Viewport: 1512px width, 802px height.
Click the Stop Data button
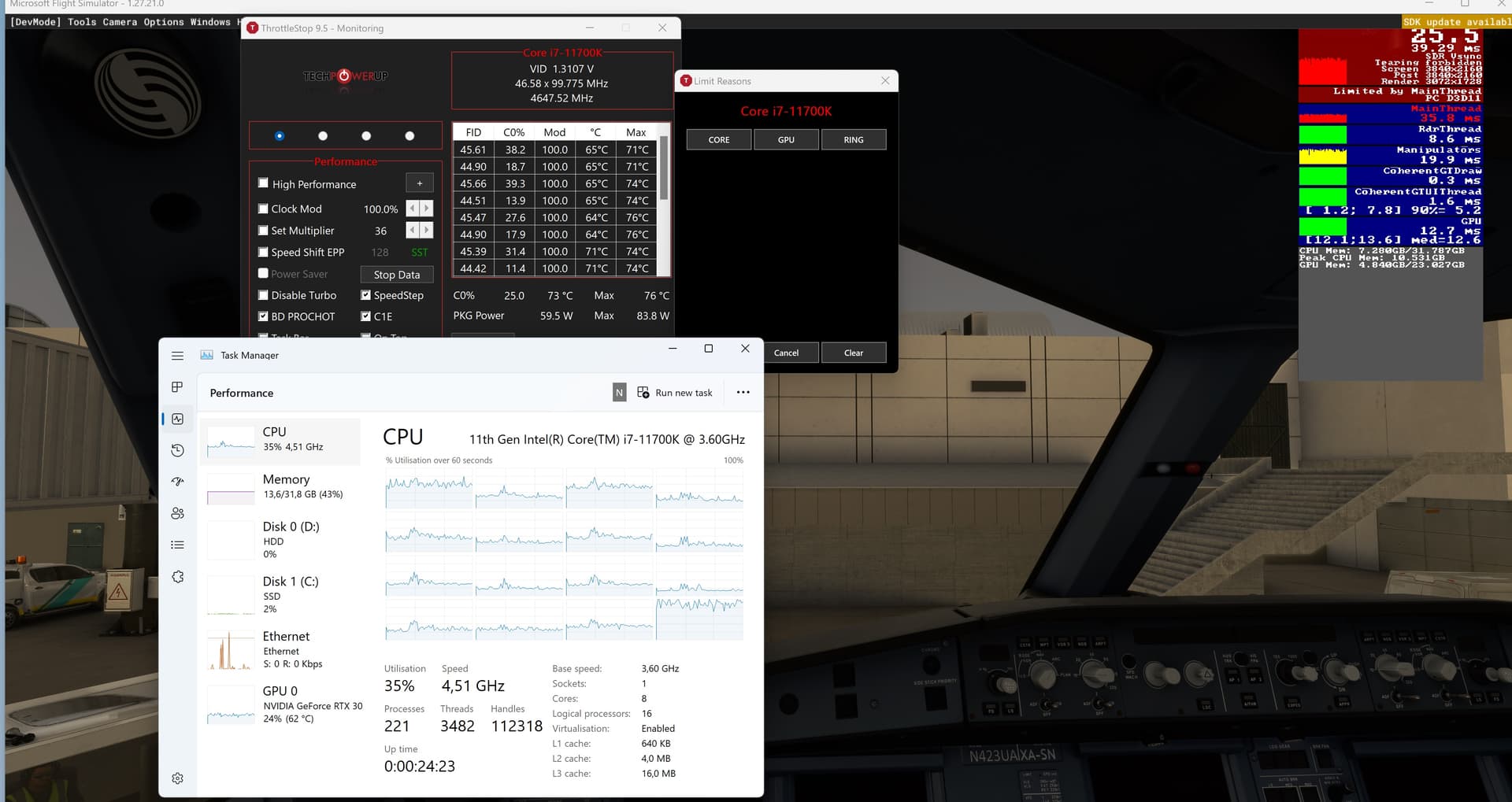click(397, 275)
